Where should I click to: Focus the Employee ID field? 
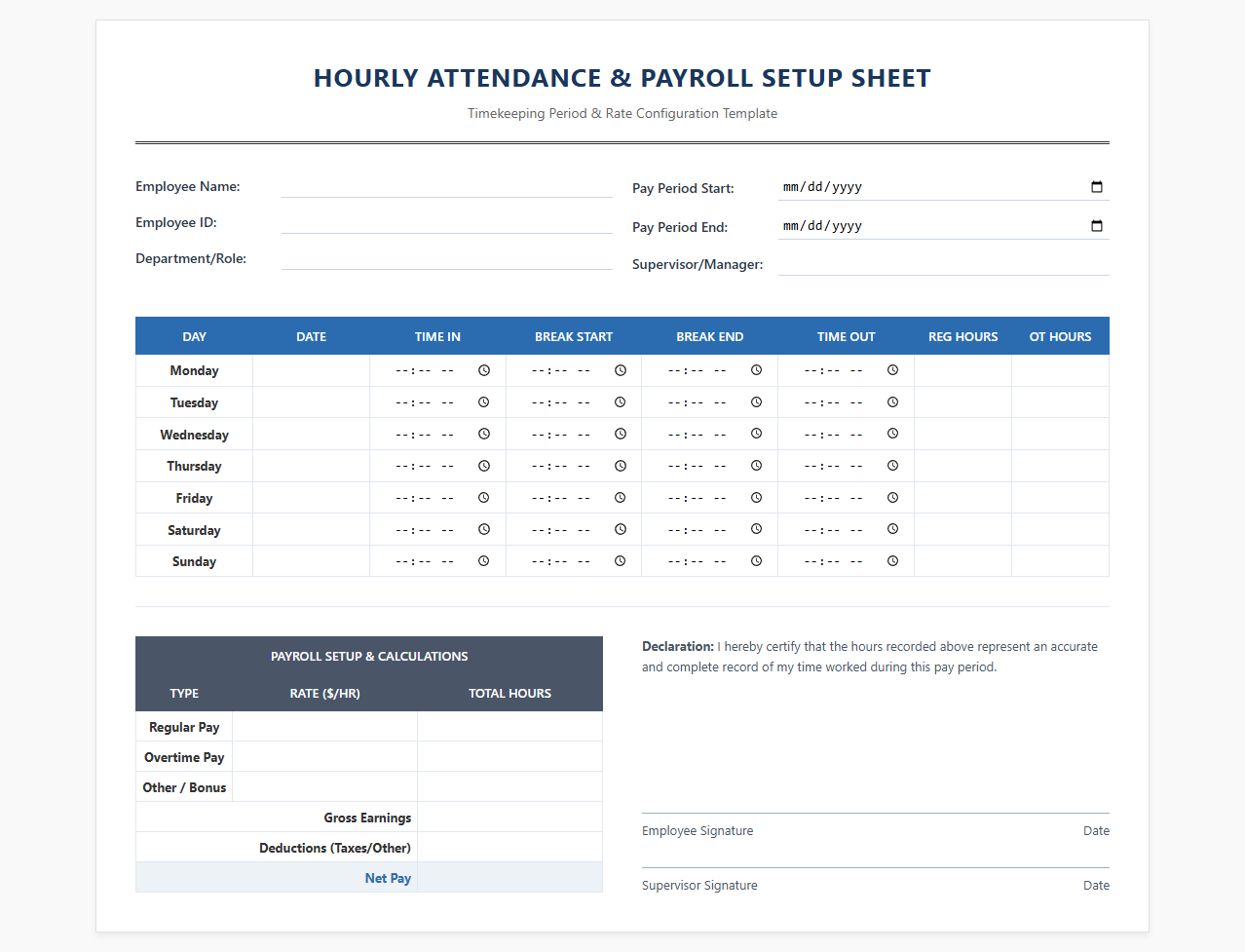pyautogui.click(x=447, y=222)
